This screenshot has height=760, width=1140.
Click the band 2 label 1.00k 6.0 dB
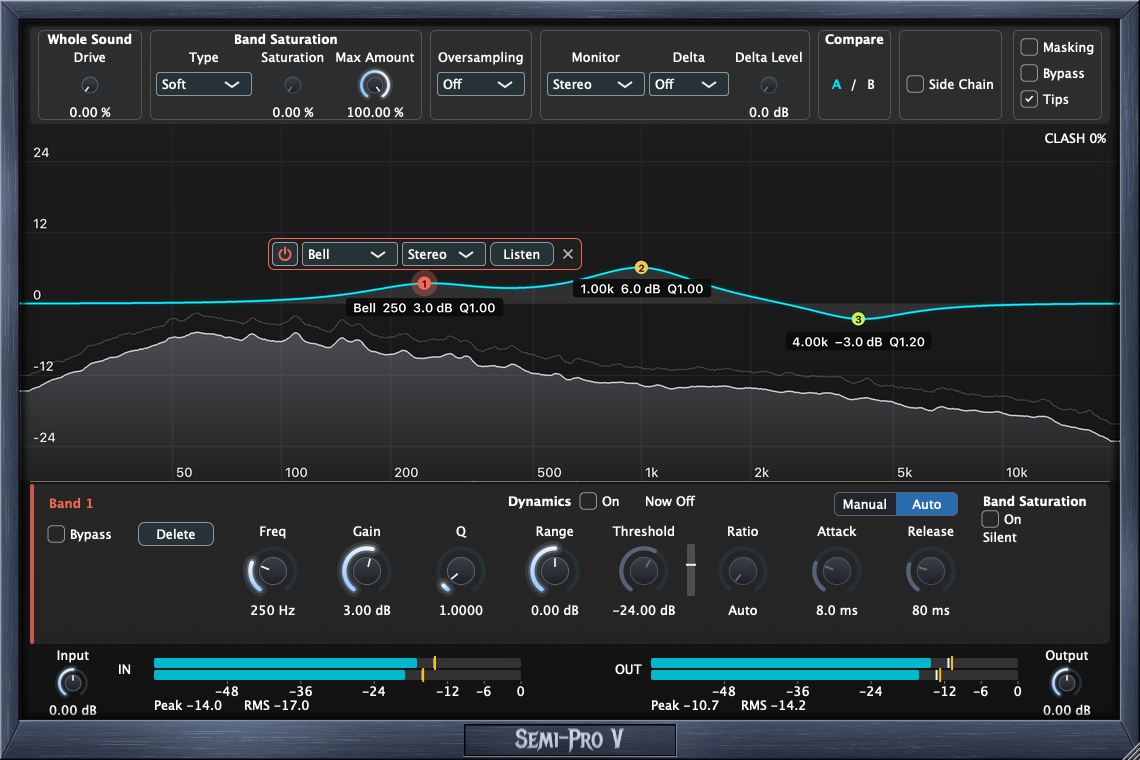[641, 289]
